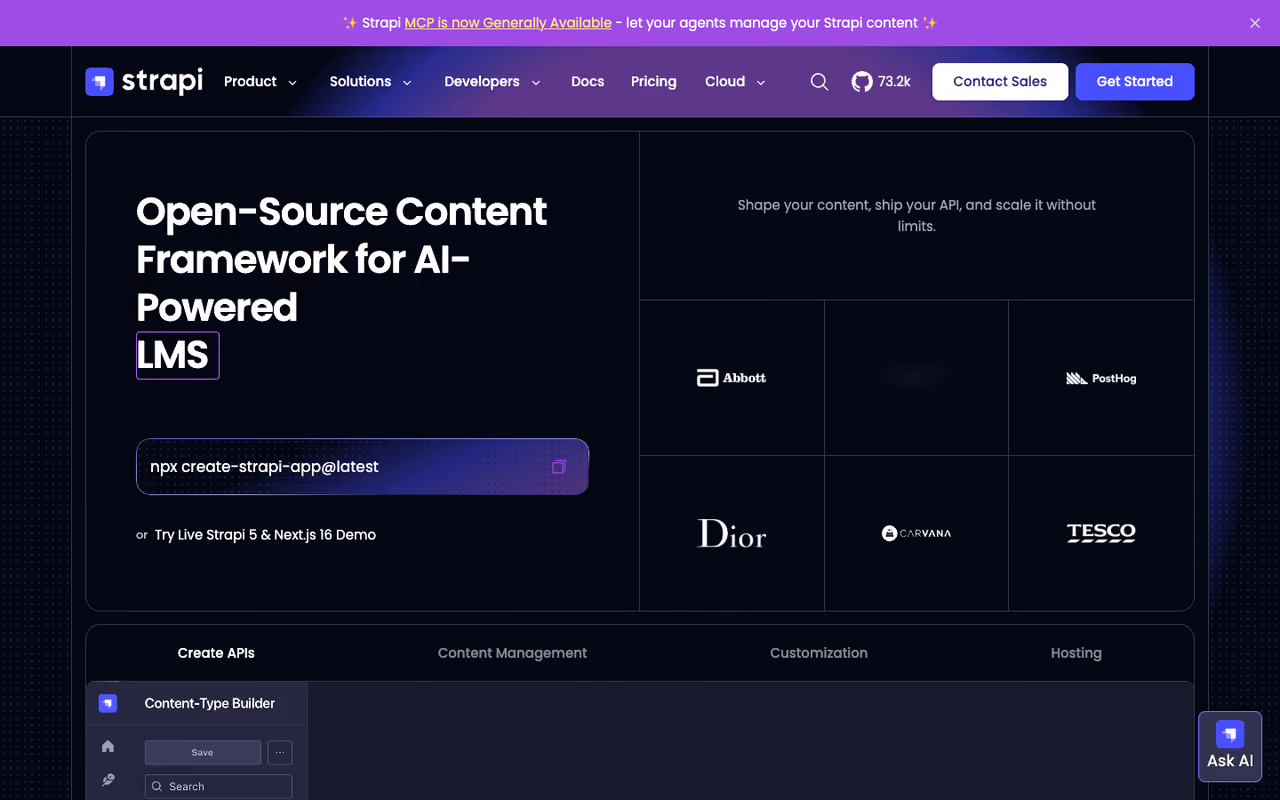This screenshot has height=800, width=1280.
Task: Click the Dior customer logo
Action: click(732, 533)
